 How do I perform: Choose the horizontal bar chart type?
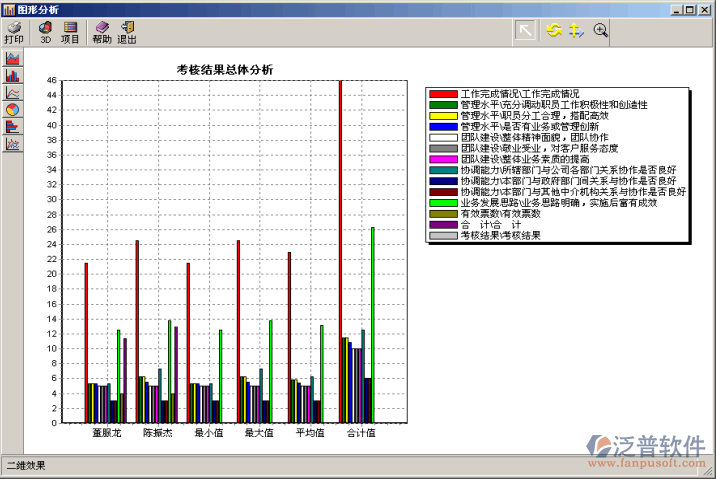click(x=13, y=127)
